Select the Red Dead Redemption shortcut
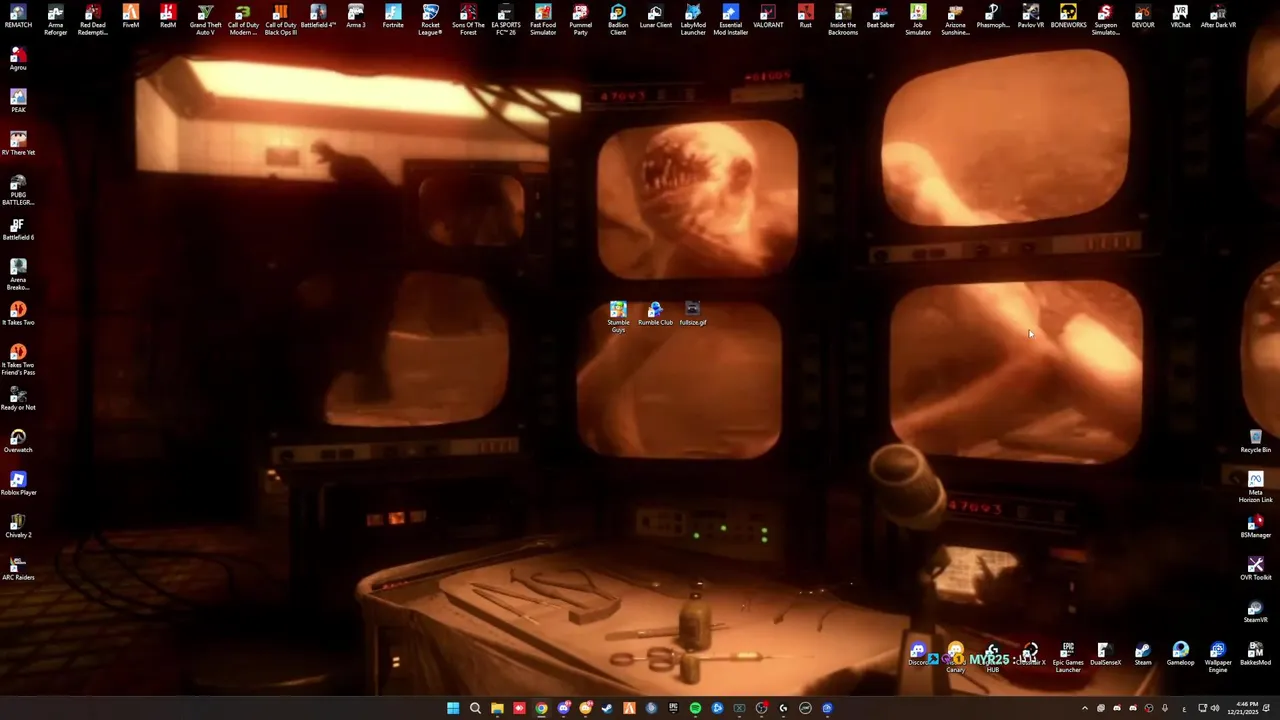The width and height of the screenshot is (1280, 720). point(92,19)
